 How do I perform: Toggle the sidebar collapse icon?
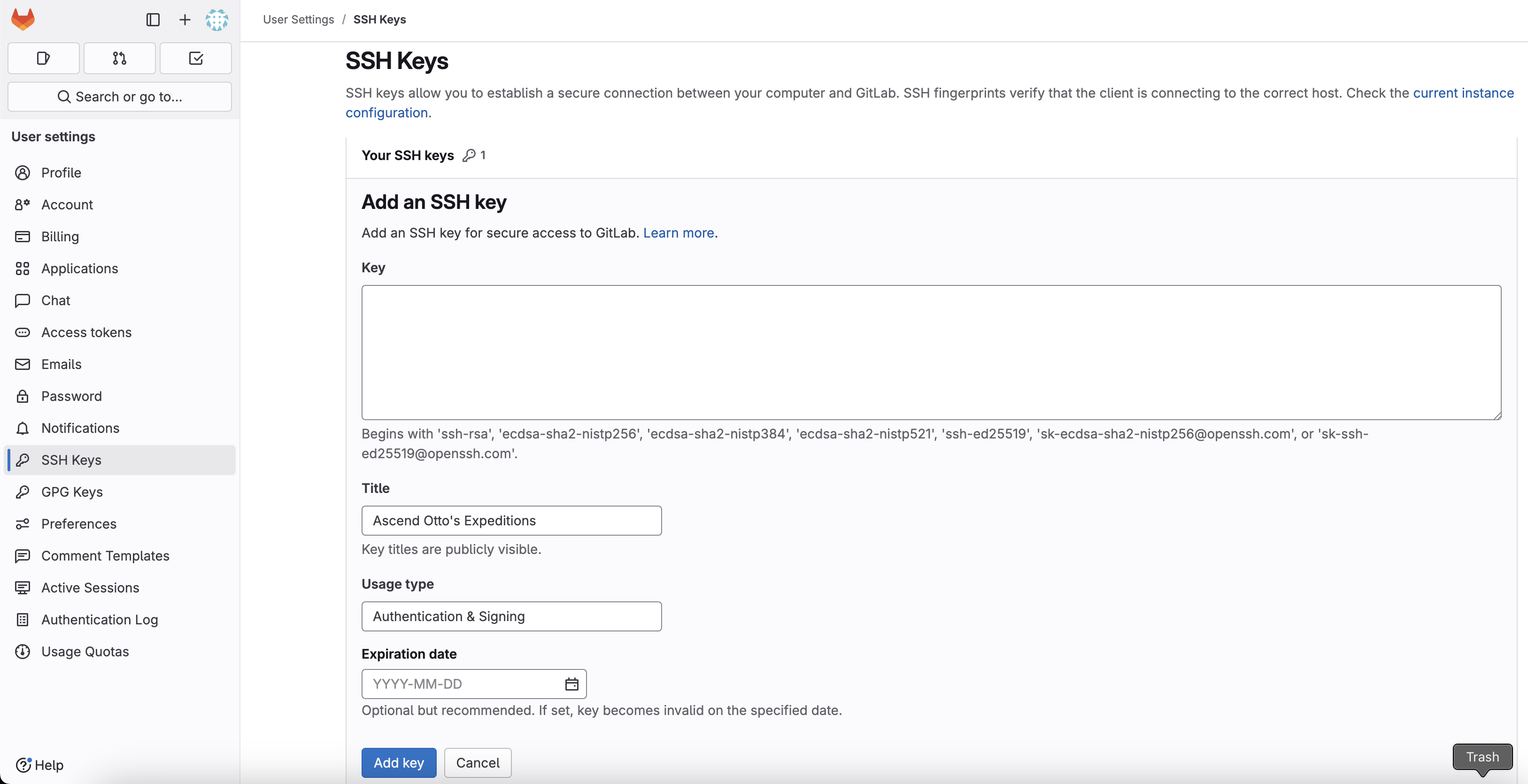click(x=153, y=20)
